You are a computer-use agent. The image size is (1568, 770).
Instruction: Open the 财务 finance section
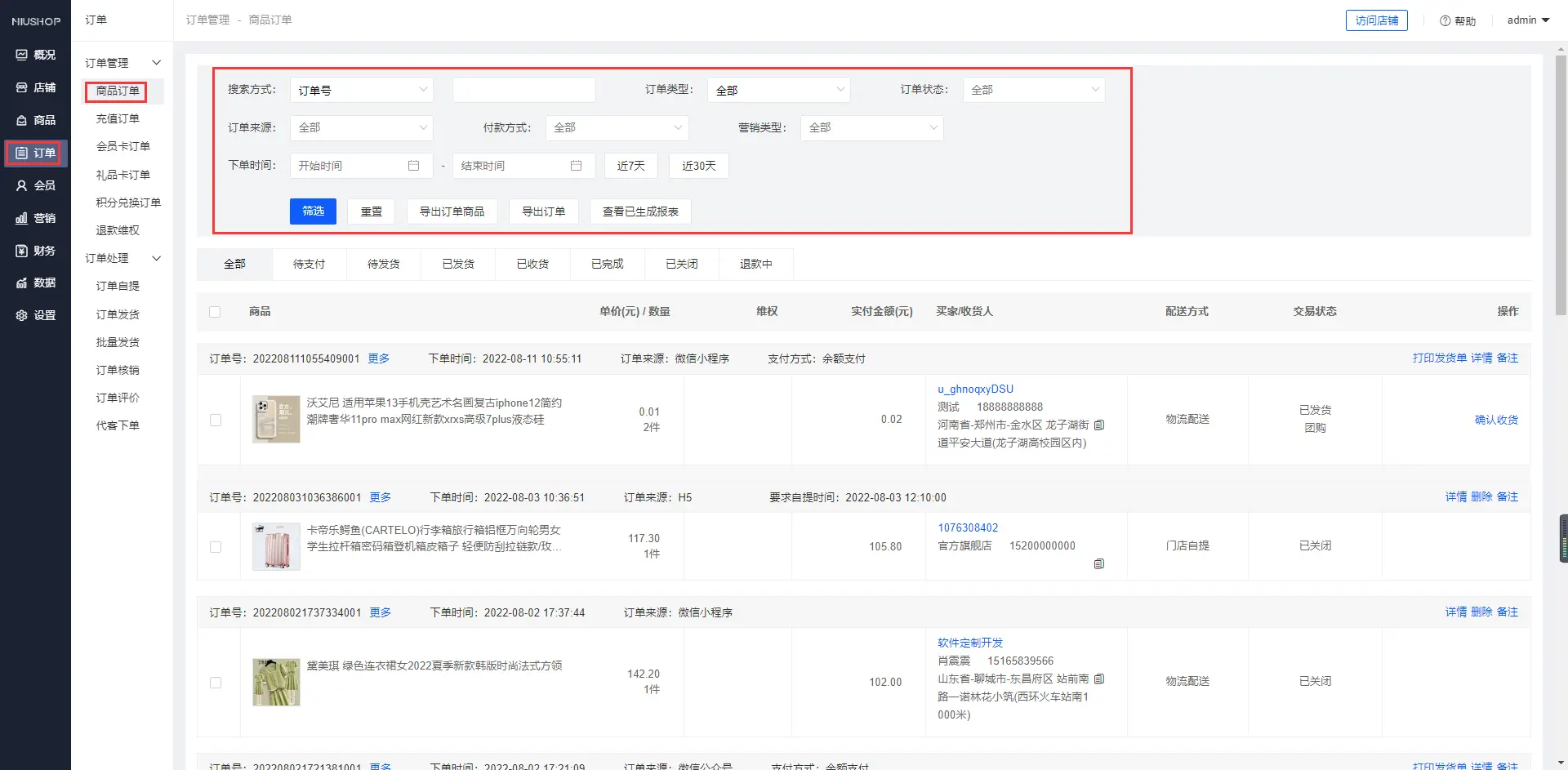click(35, 251)
